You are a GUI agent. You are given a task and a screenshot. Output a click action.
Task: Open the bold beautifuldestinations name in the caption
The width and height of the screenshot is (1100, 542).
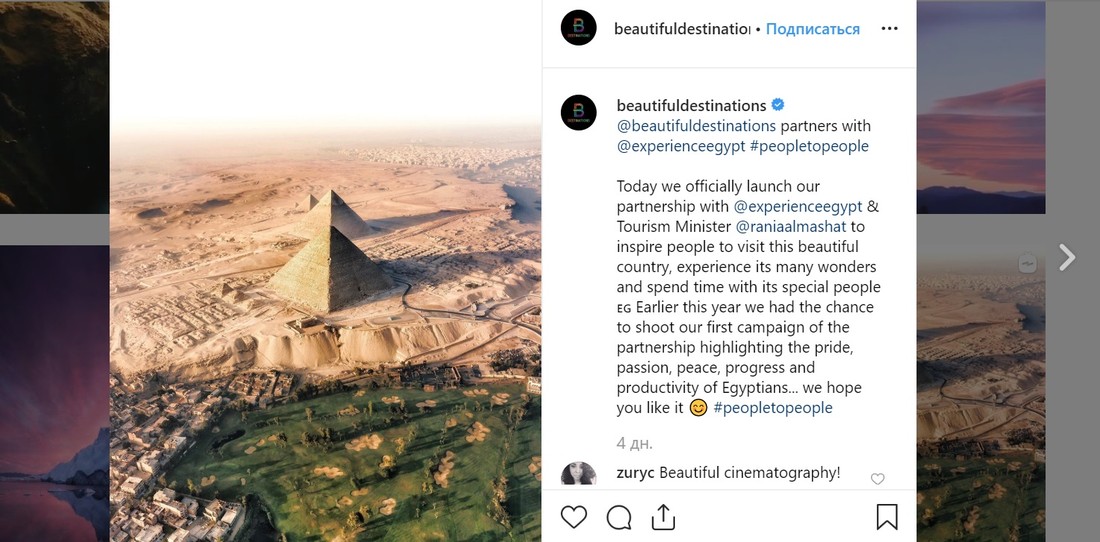(x=691, y=105)
